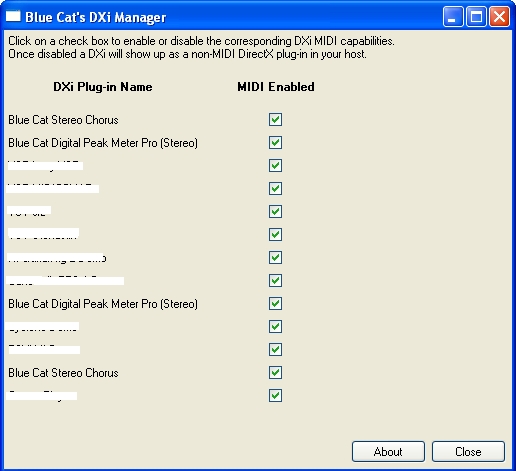
Task: Minimize the DXi Manager window
Action: [x=453, y=16]
